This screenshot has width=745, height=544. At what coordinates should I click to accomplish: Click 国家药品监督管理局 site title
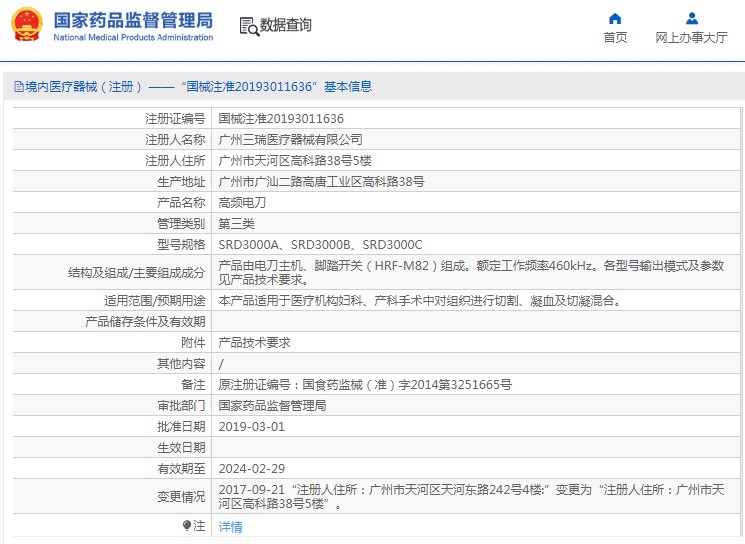coord(133,20)
